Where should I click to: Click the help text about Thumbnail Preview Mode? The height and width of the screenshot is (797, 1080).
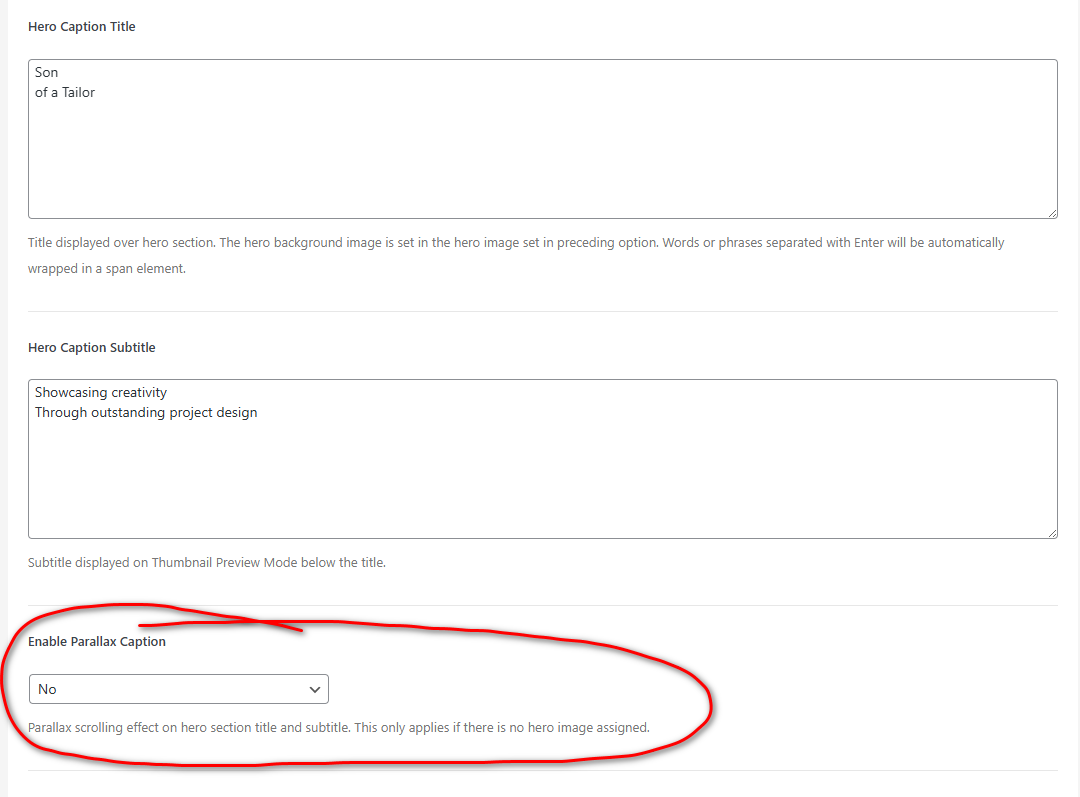(x=206, y=562)
